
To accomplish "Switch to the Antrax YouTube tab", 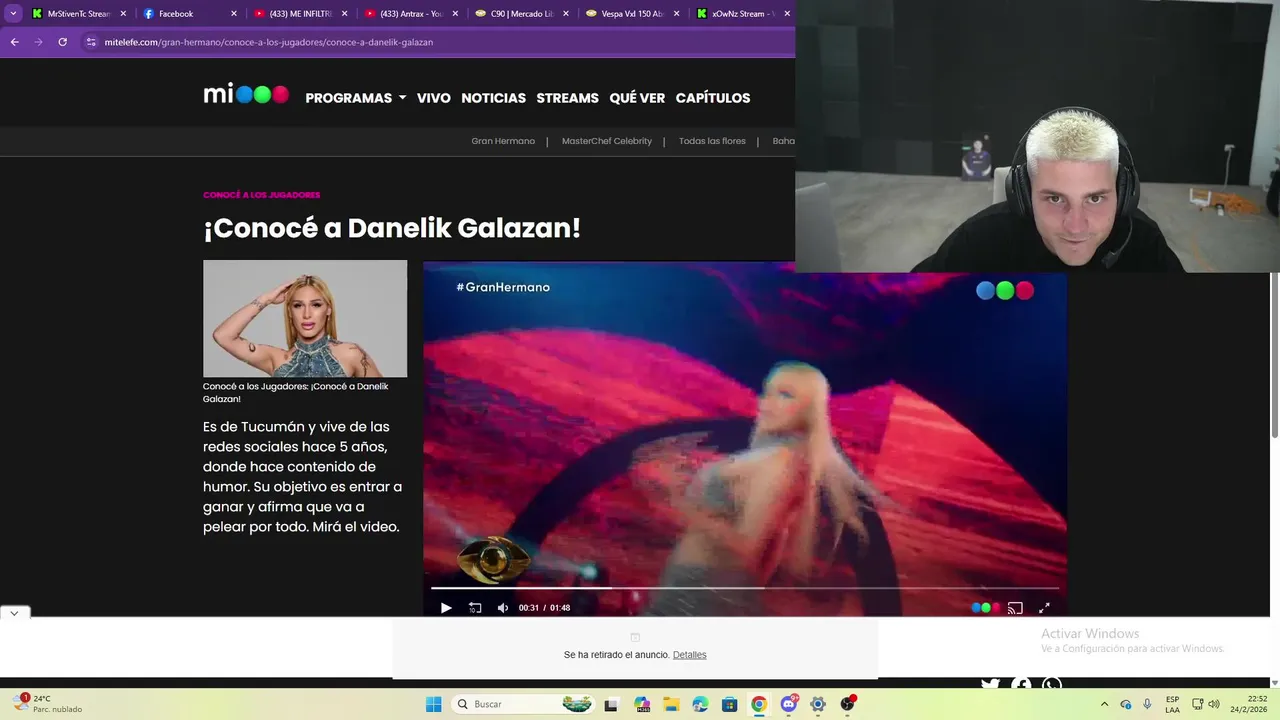I will coord(411,14).
